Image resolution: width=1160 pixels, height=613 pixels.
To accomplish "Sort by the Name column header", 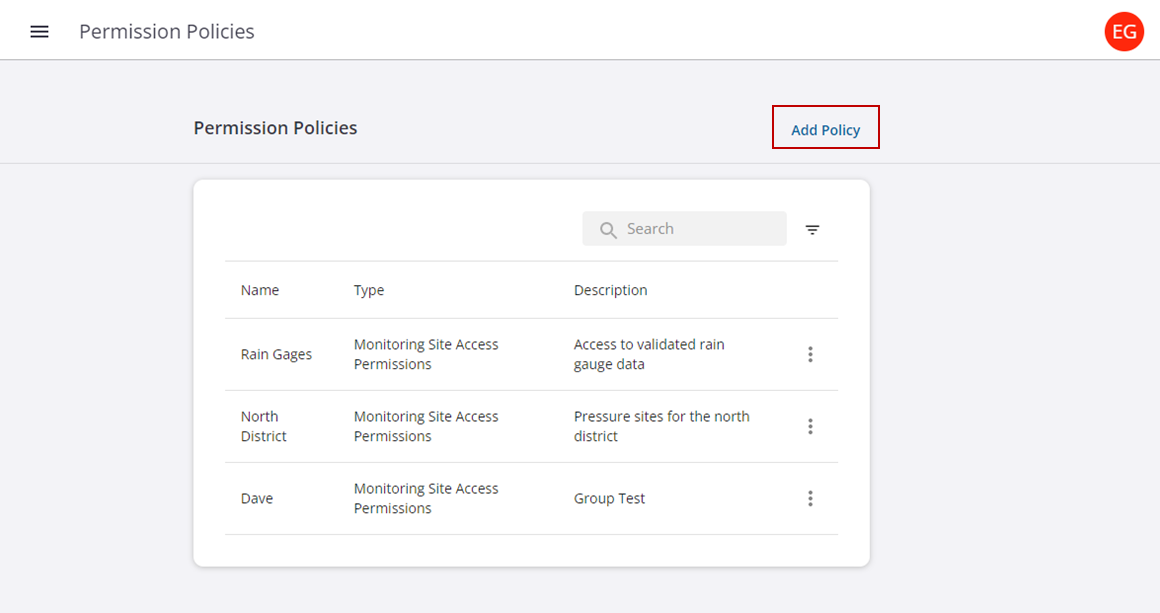I will click(260, 290).
